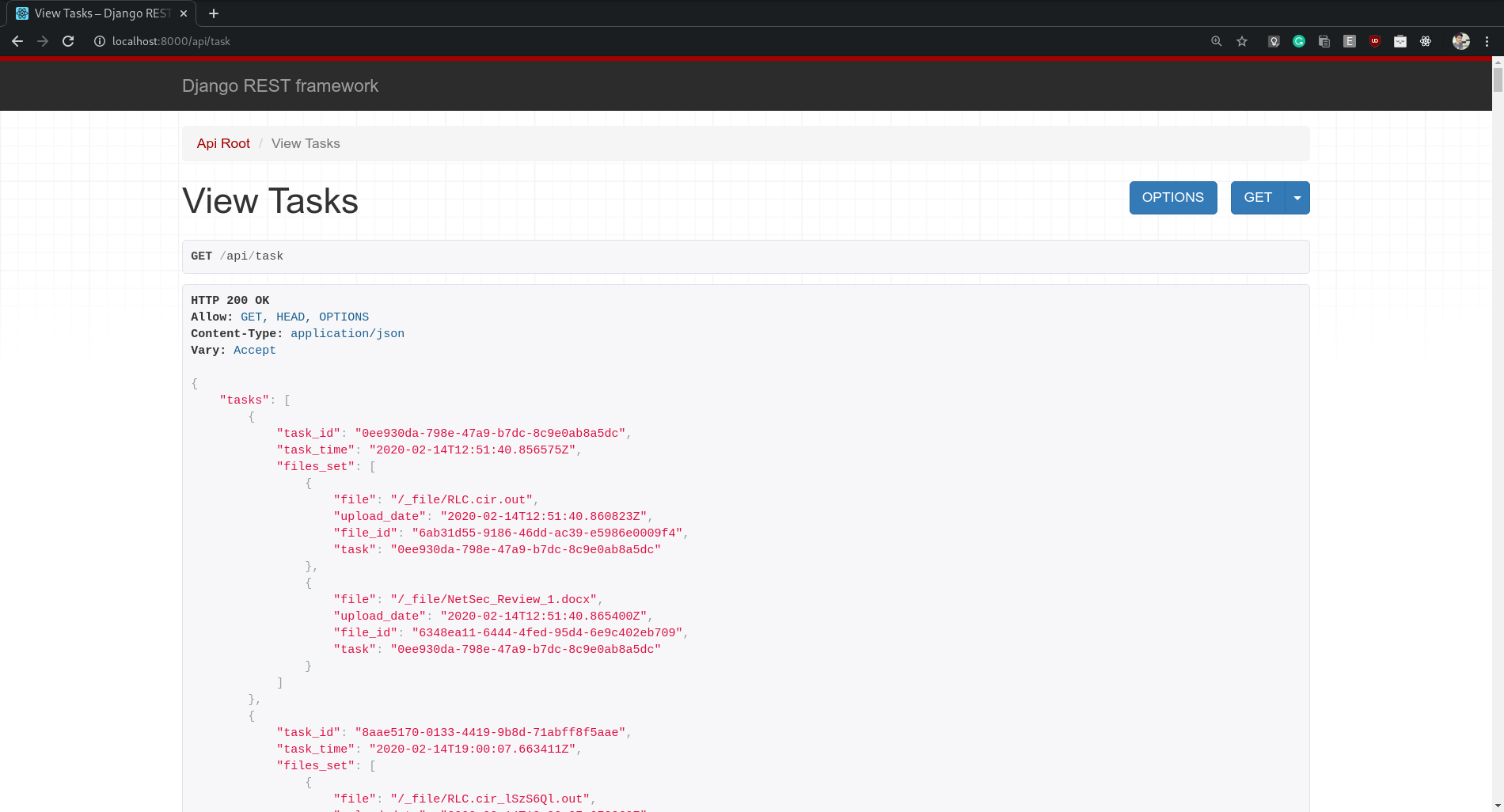Click the upload_date 12:51:40.860823Z value
Viewport: 1504px width, 812px height.
tap(544, 517)
